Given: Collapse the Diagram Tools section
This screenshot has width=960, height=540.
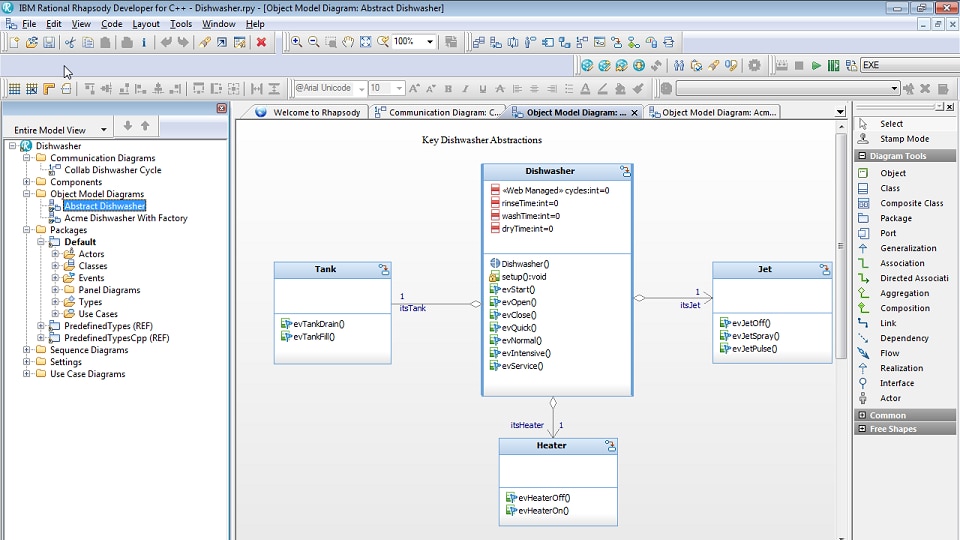Looking at the screenshot, I should coord(862,156).
